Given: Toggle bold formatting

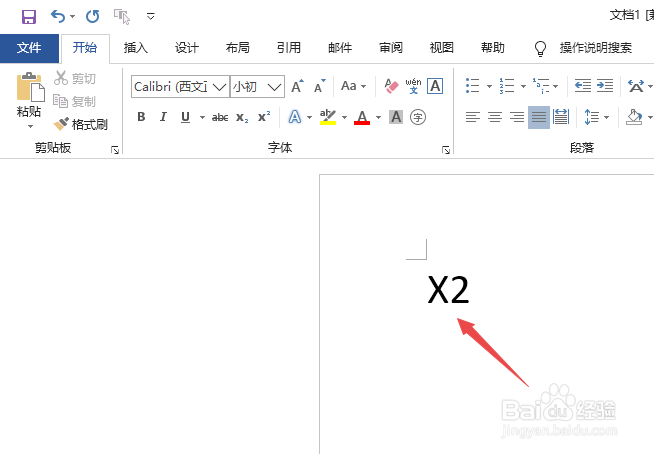Looking at the screenshot, I should coord(141,117).
